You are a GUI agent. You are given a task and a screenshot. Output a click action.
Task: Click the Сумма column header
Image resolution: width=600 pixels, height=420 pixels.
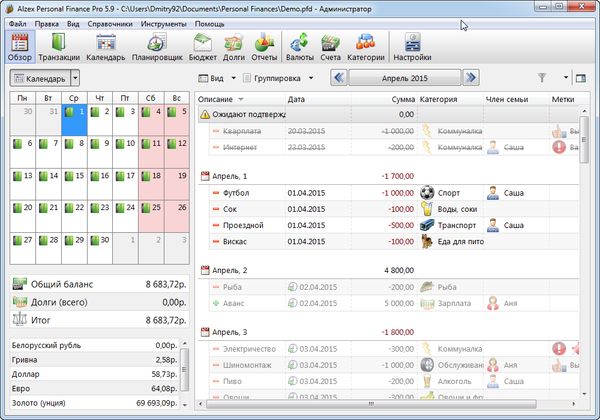coord(384,99)
